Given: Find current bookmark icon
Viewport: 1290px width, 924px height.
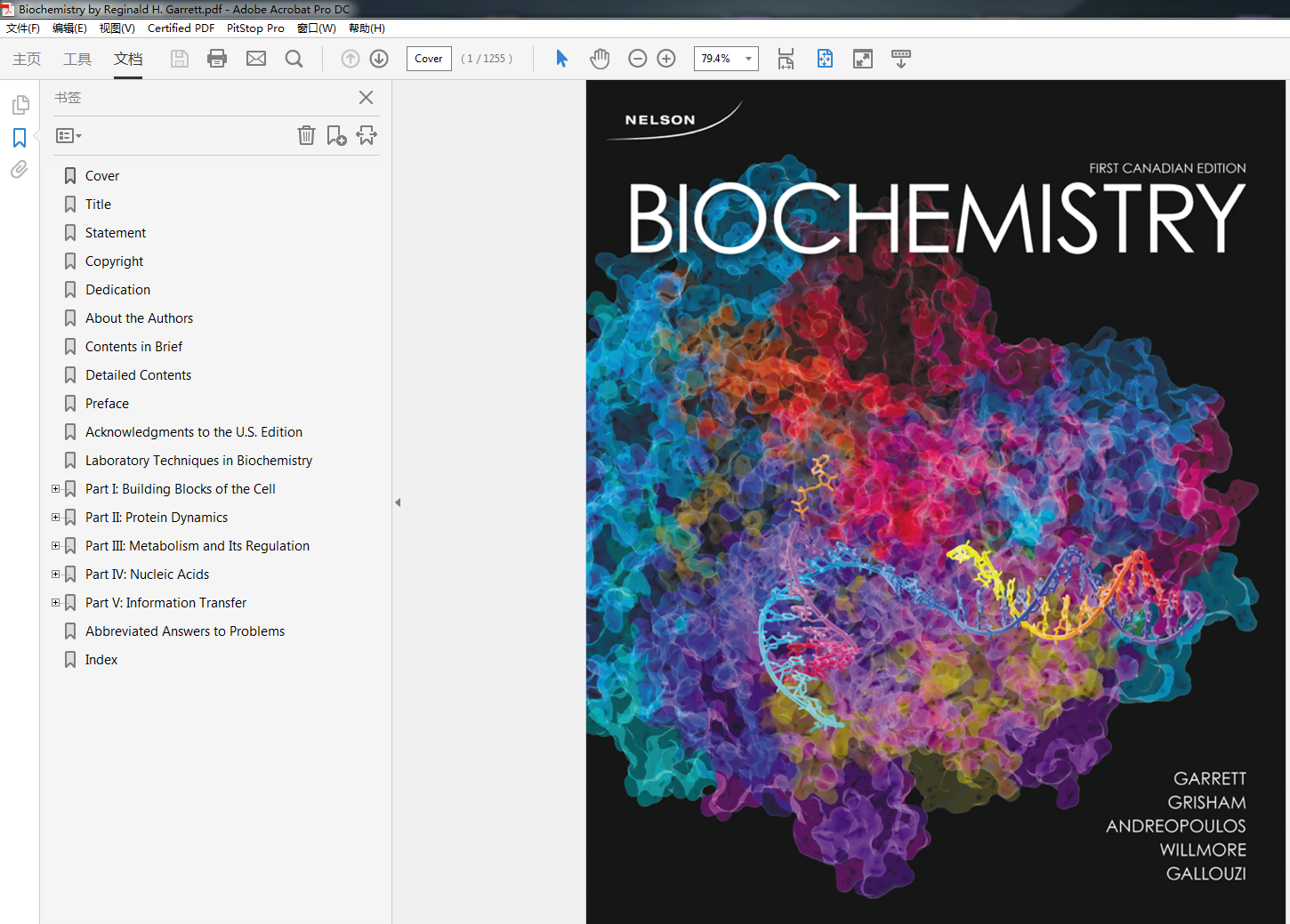Looking at the screenshot, I should pos(367,135).
